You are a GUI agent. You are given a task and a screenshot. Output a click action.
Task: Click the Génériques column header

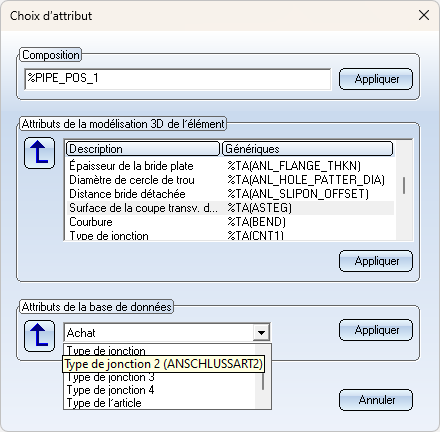(307, 149)
